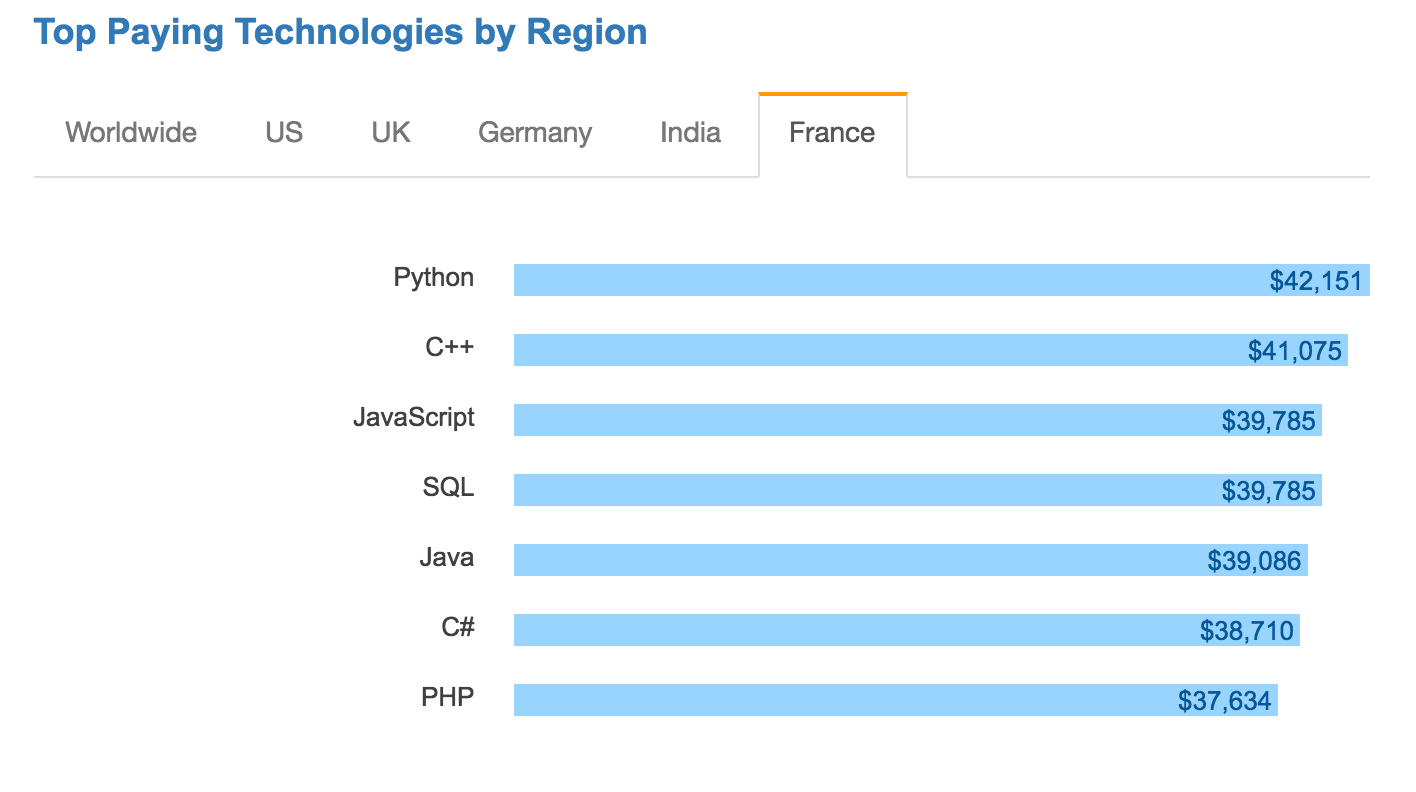
Task: Click the Python salary bar
Action: click(941, 280)
